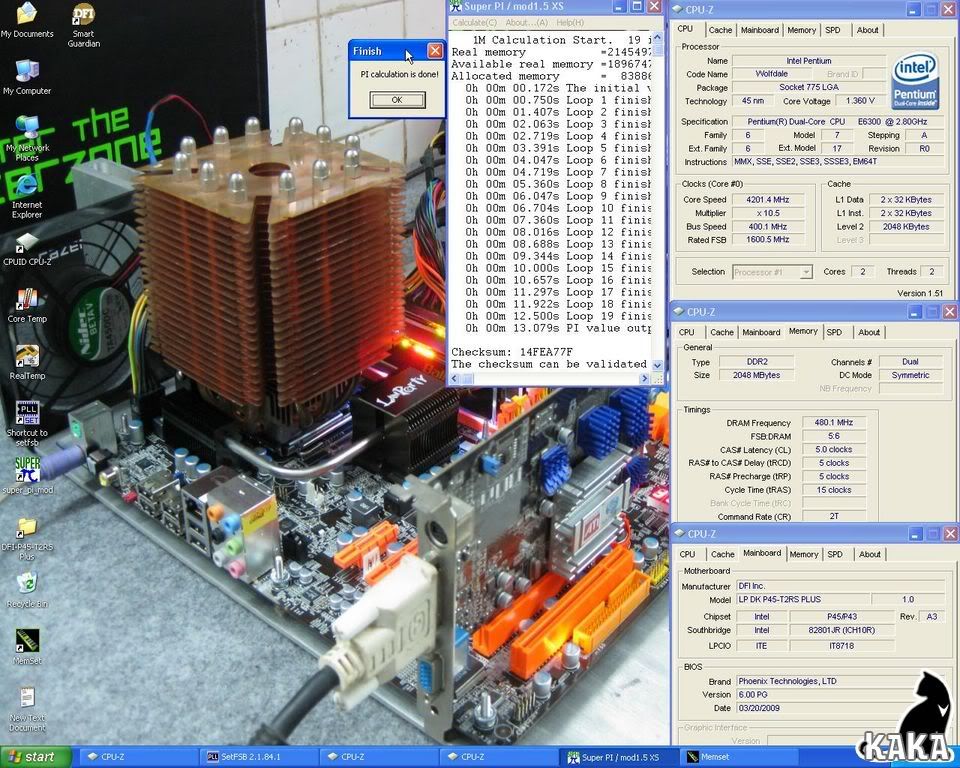Screen dimensions: 960x768
Task: Open SPD tab in top CPU-Z window
Action: pyautogui.click(x=833, y=30)
